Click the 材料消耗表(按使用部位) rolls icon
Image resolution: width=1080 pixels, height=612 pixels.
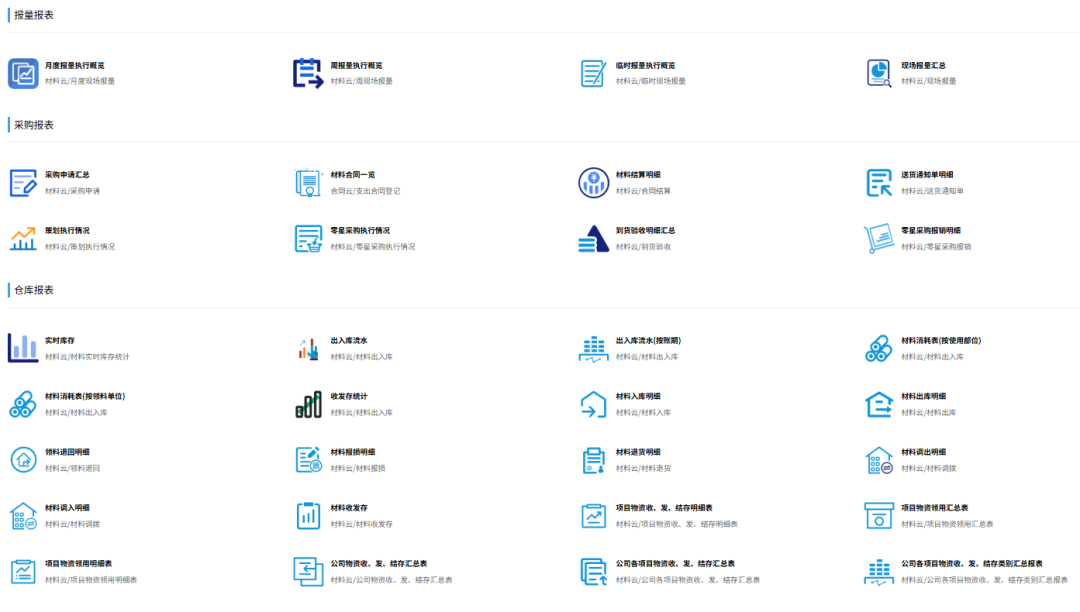click(879, 349)
